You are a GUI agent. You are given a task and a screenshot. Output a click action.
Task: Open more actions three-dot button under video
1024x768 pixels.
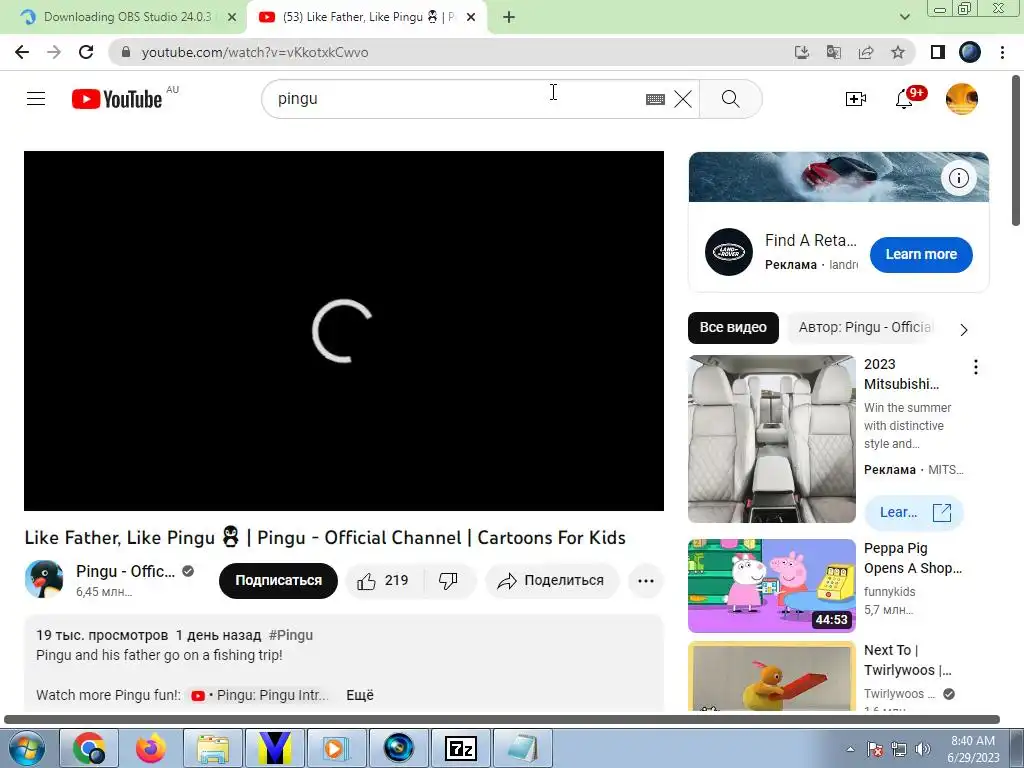tap(646, 581)
